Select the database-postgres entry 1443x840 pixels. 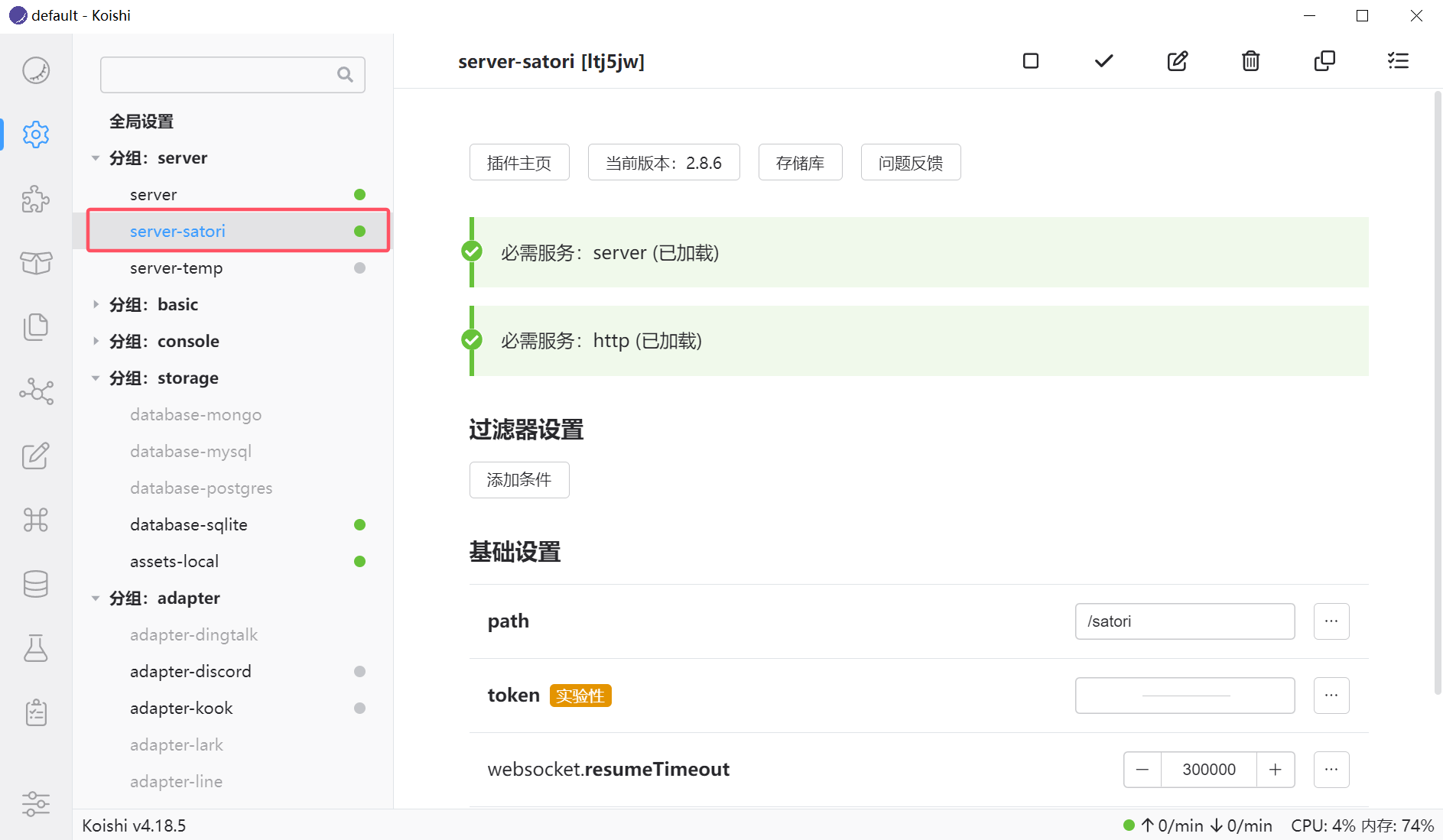coord(232,488)
